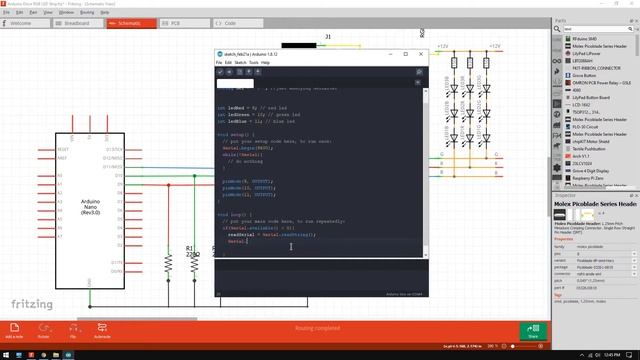Click the PCB view thumbnail in Inspector
The width and height of the screenshot is (640, 360).
(587, 215)
